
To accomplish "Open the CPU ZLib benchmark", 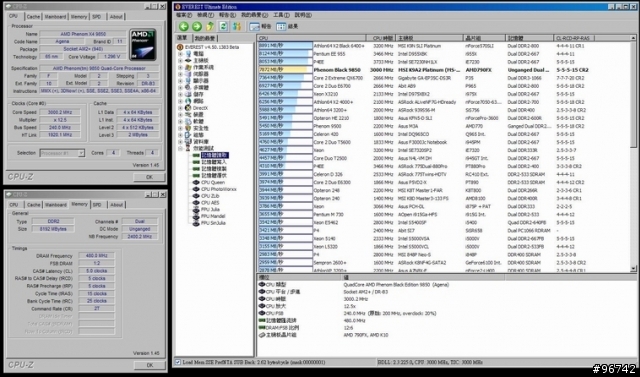I will click(210, 196).
